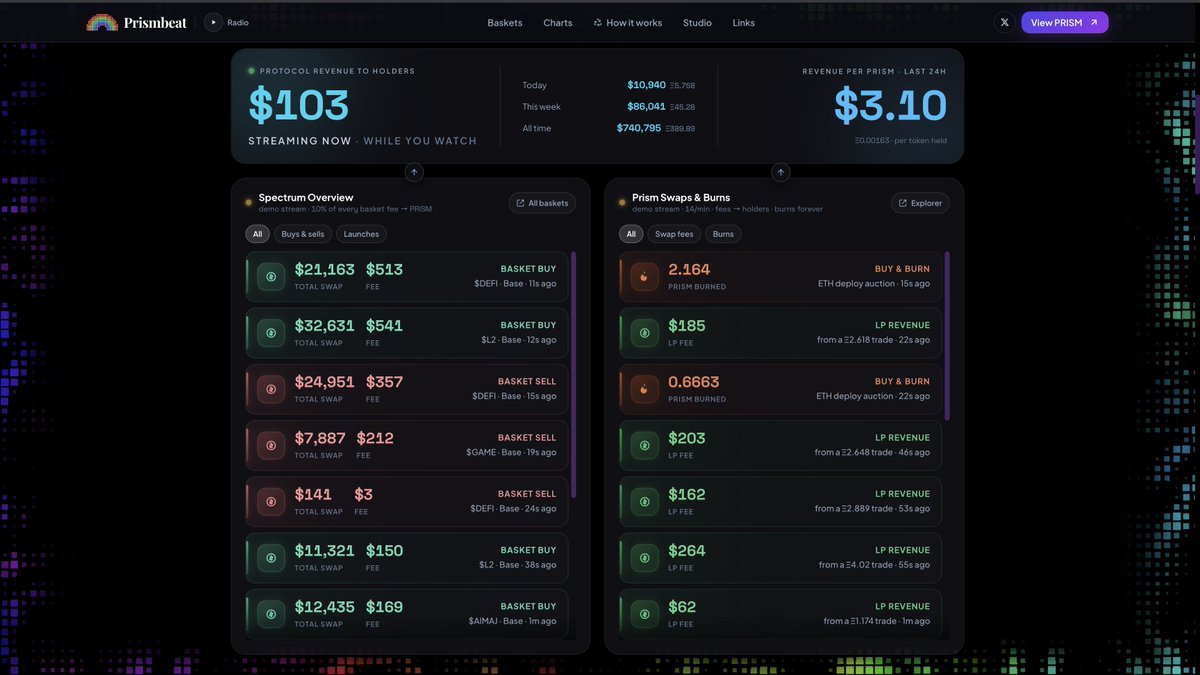Click the $103 streaming revenue figure
The width and height of the screenshot is (1200, 675).
pyautogui.click(x=298, y=105)
